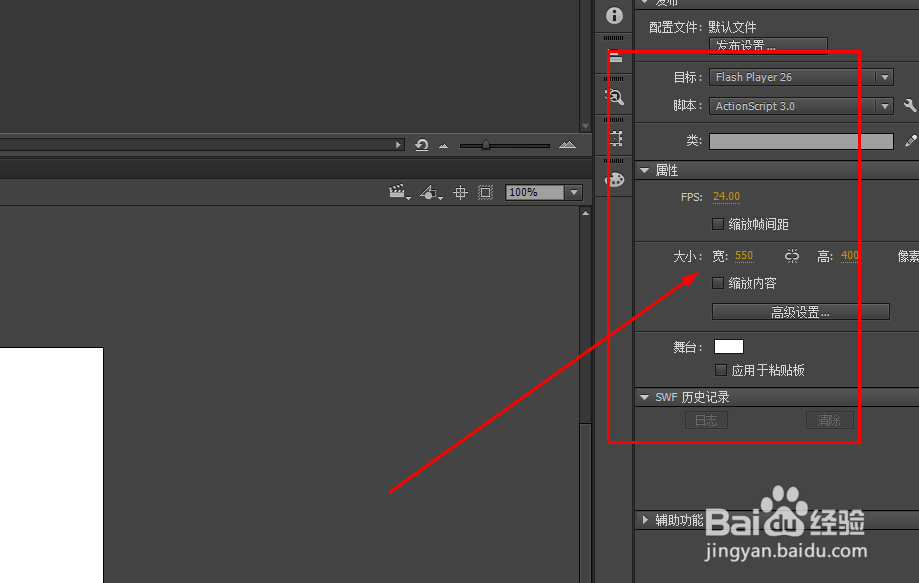Open the Find and Replace panel icon

click(x=614, y=97)
